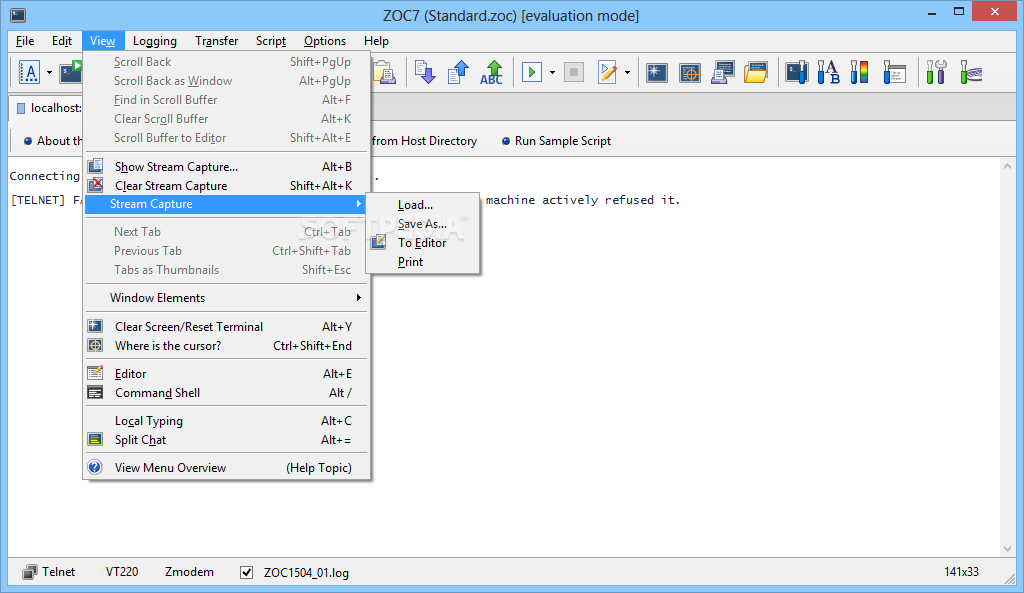This screenshot has height=593, width=1024.
Task: Click the last toolbar icon with disc
Action: 971,72
